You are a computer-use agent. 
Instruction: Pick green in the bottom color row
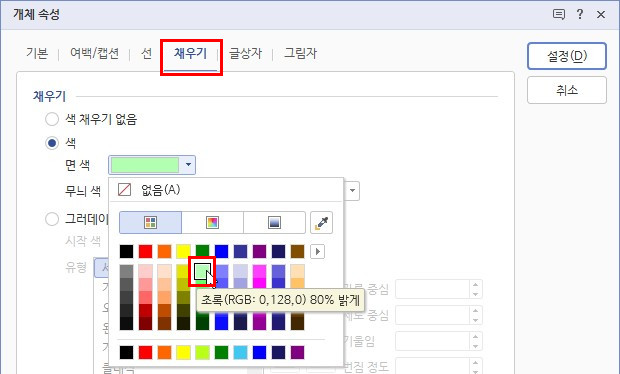point(221,352)
